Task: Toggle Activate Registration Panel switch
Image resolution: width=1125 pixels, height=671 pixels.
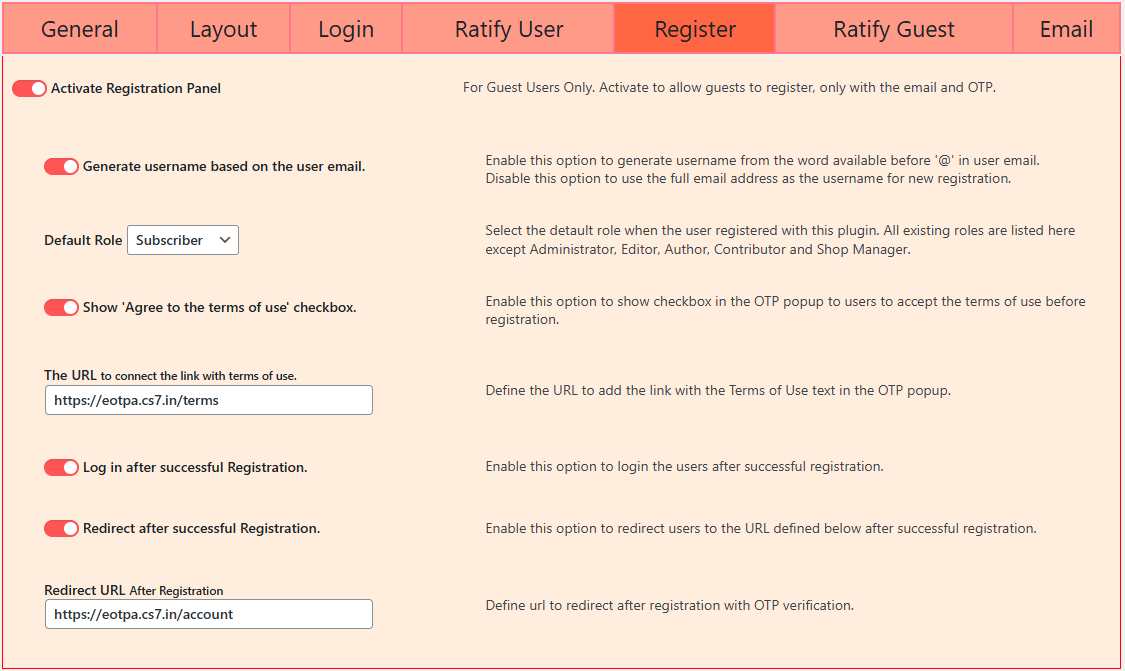Action: 29,88
